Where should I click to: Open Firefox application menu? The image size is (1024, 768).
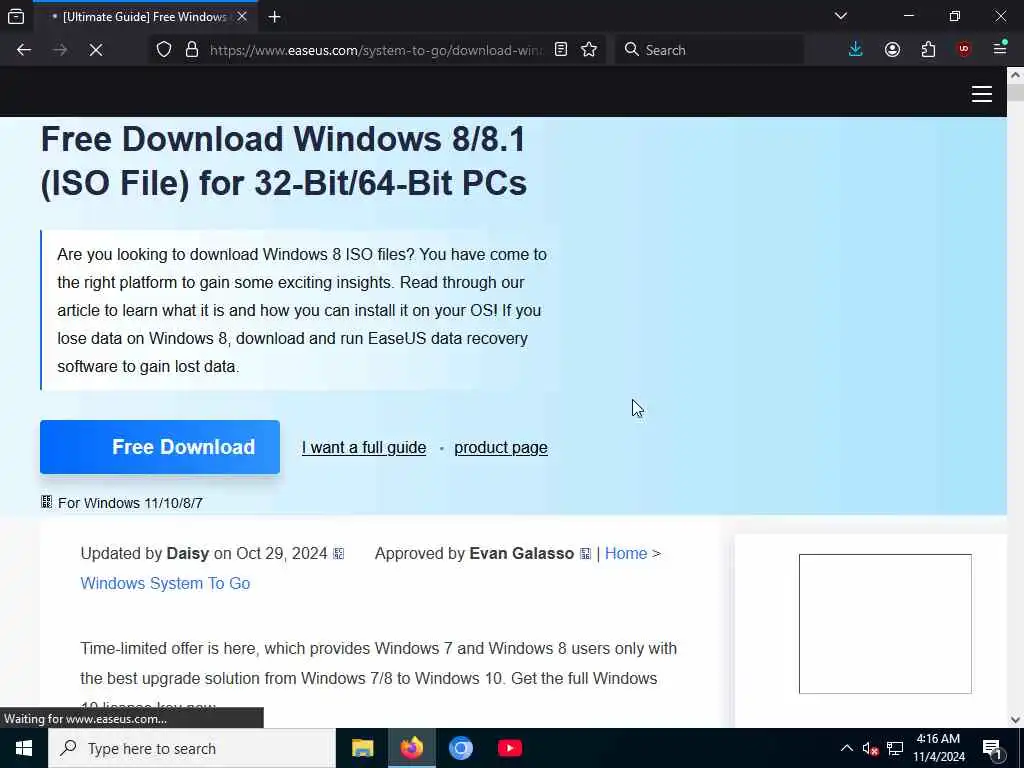(x=1000, y=48)
